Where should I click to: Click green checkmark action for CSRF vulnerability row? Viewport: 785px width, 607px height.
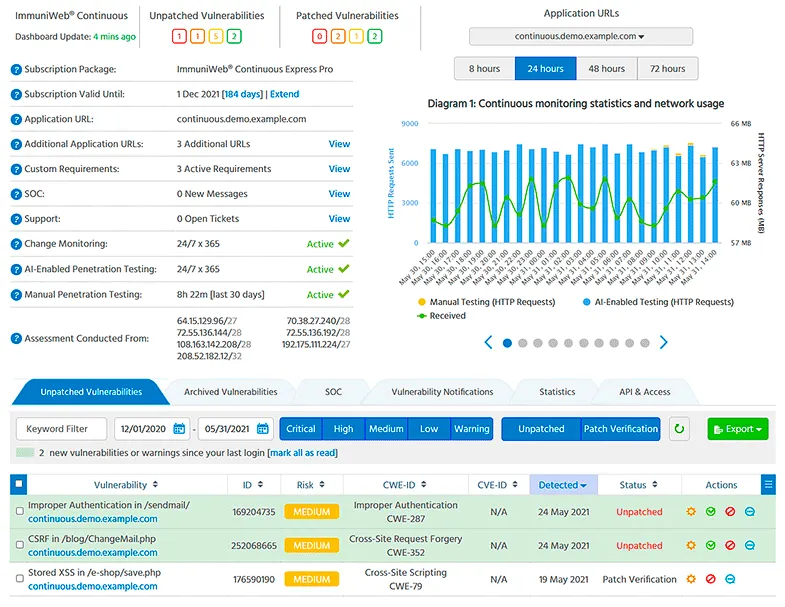coord(710,546)
